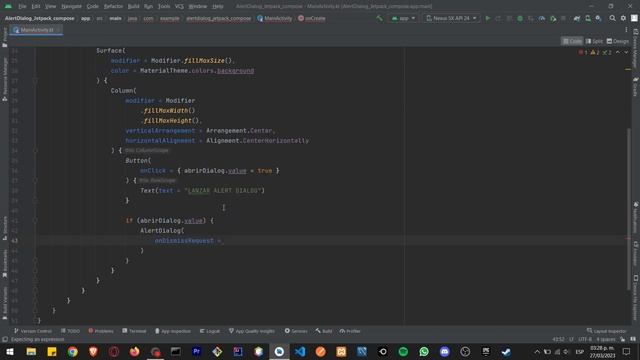
Task: Open Device Manager from the toolbar icon
Action: tap(588, 18)
